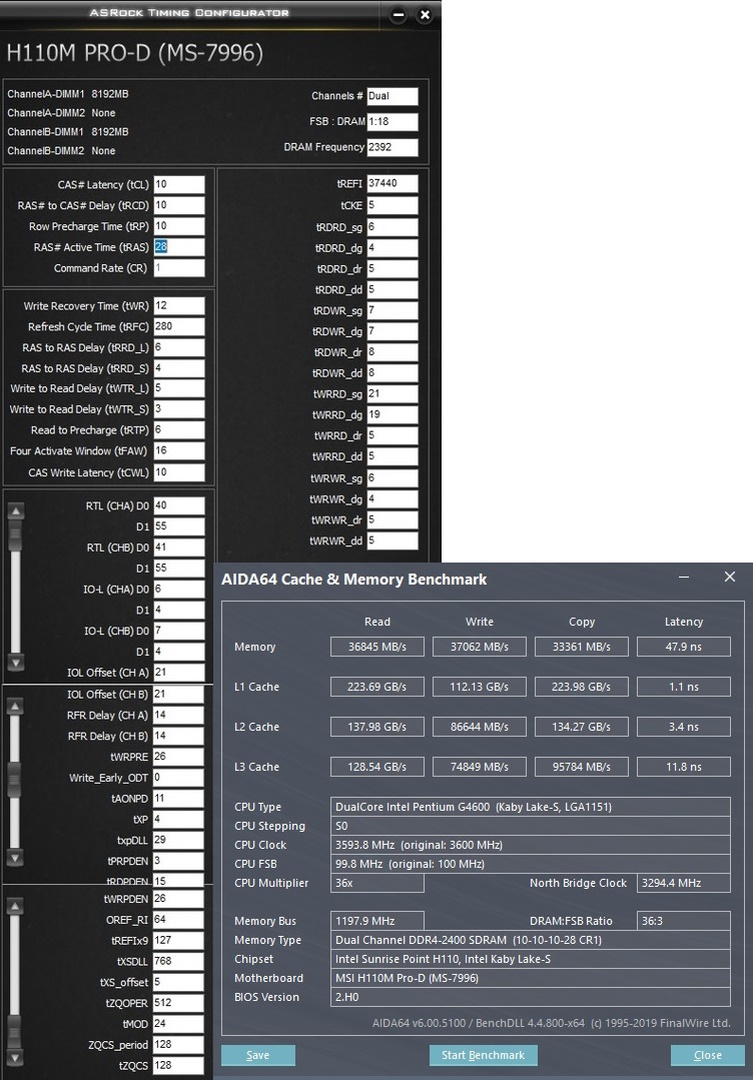Click the BIOS Version value 2.H0
This screenshot has width=756, height=1080.
click(530, 997)
